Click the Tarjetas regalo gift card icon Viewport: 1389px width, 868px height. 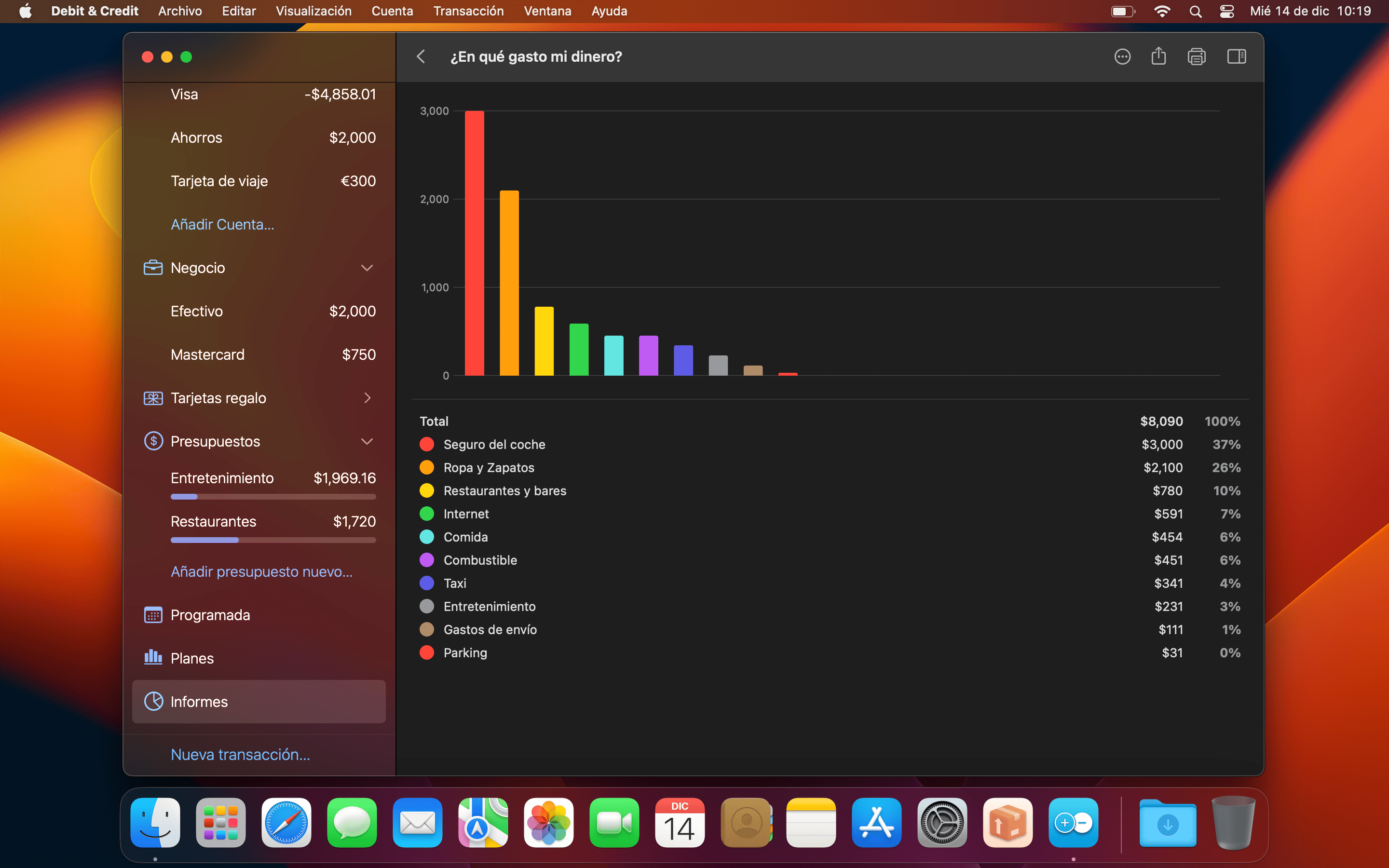coord(153,398)
